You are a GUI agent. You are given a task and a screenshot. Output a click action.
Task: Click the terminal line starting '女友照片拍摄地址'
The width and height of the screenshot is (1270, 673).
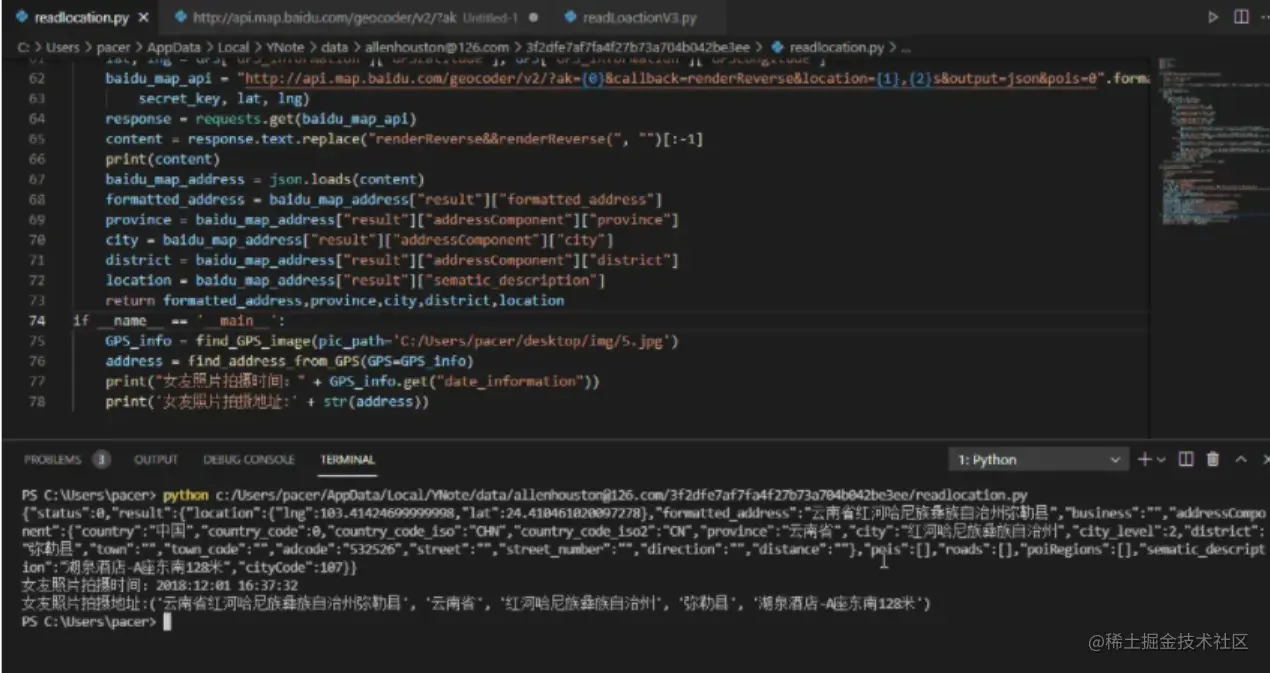476,603
